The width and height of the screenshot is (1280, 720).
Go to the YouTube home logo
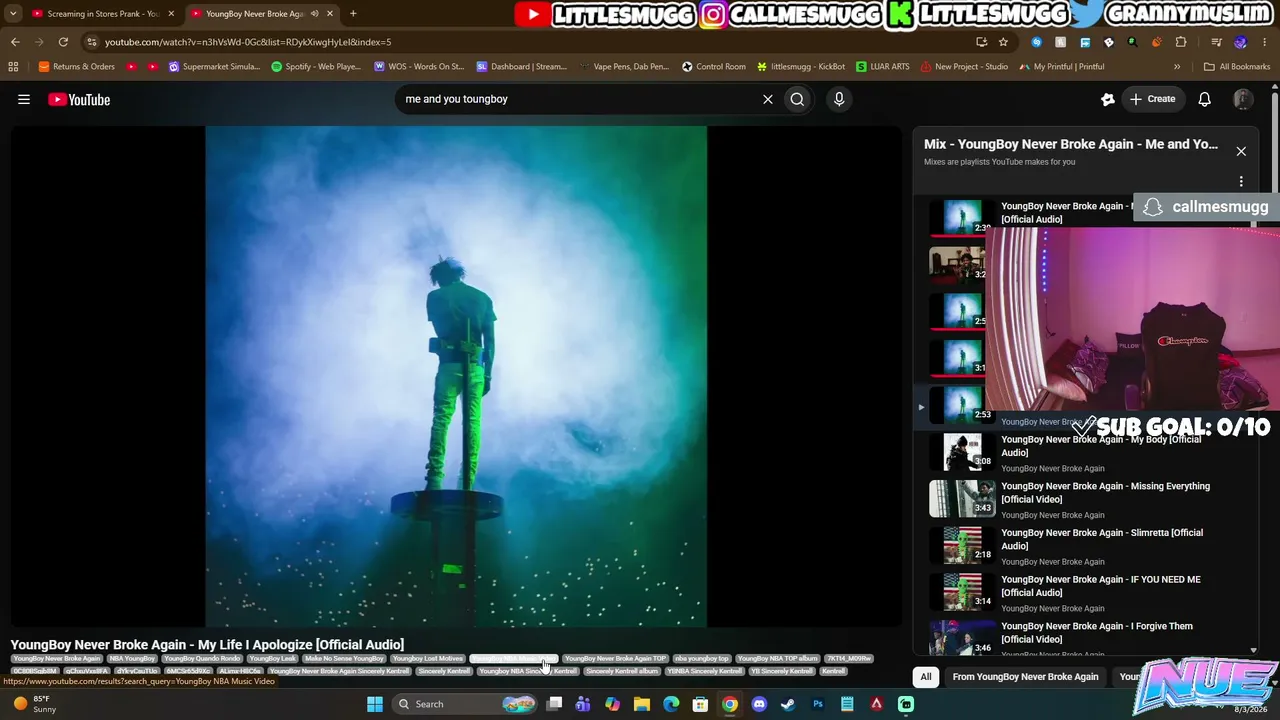click(x=79, y=99)
